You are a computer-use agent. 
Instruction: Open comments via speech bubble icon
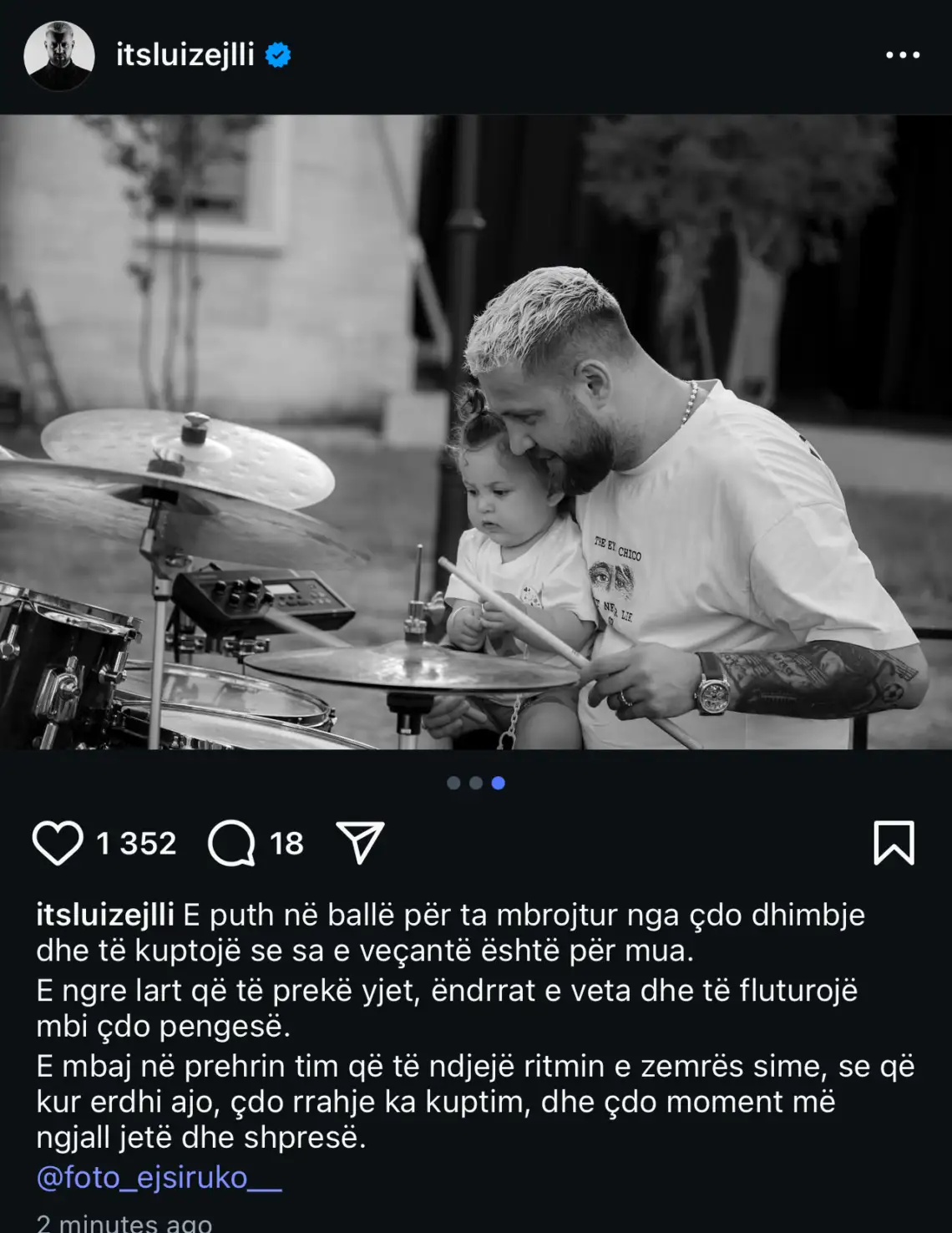click(231, 843)
